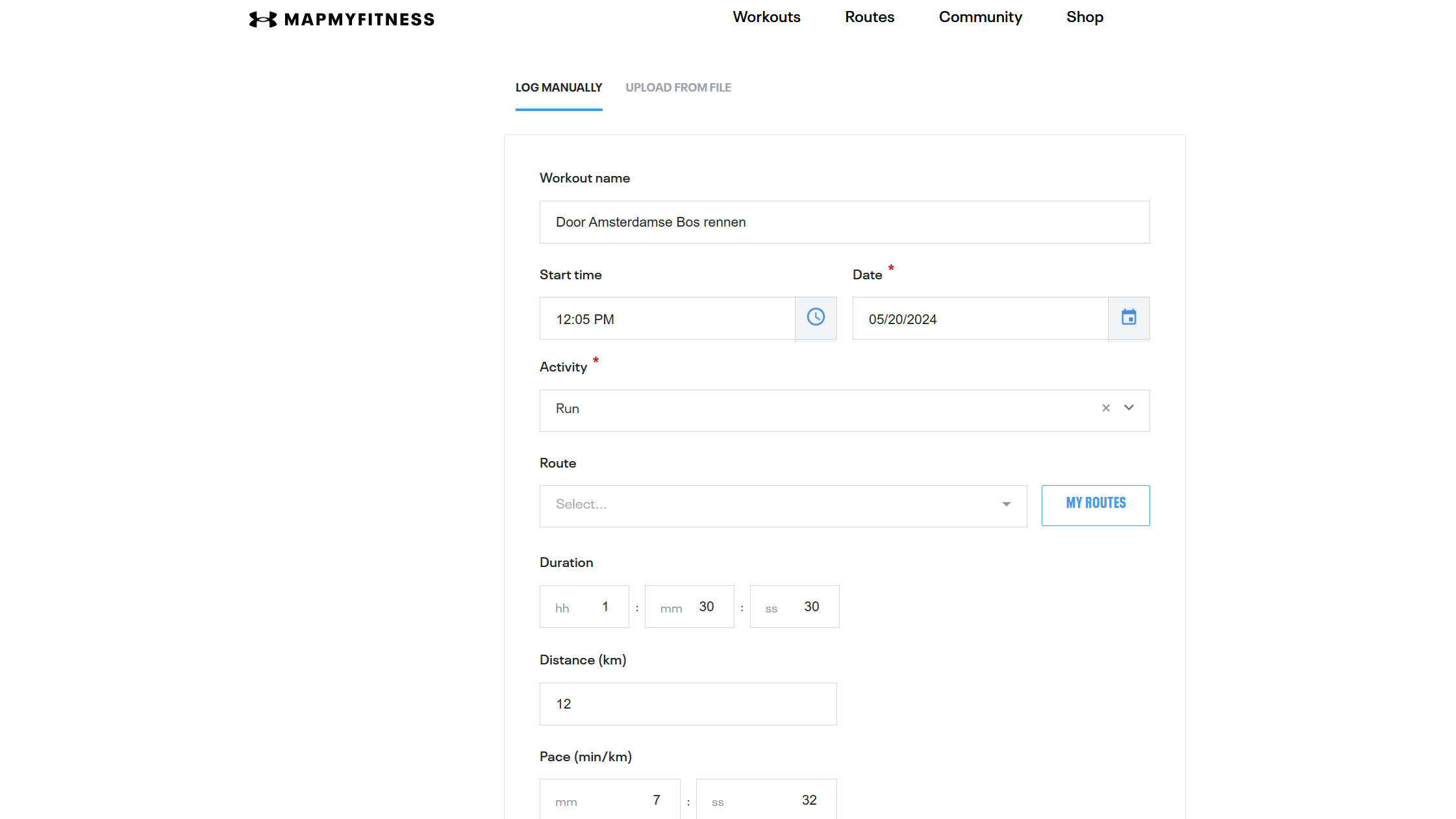Focus the Date input field
Screen dimensions: 1456x819
tap(979, 319)
